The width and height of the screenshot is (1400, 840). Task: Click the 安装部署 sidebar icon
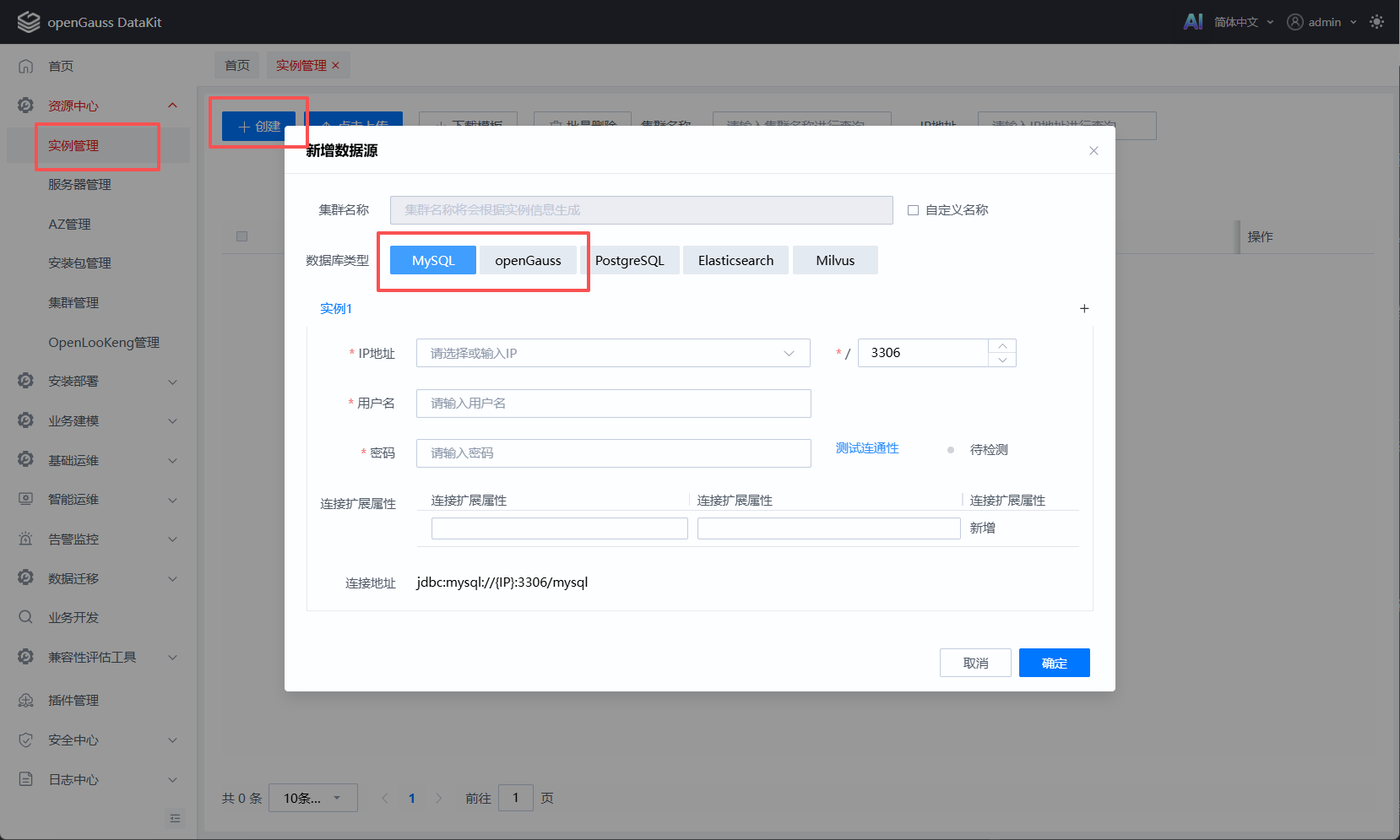[x=26, y=381]
